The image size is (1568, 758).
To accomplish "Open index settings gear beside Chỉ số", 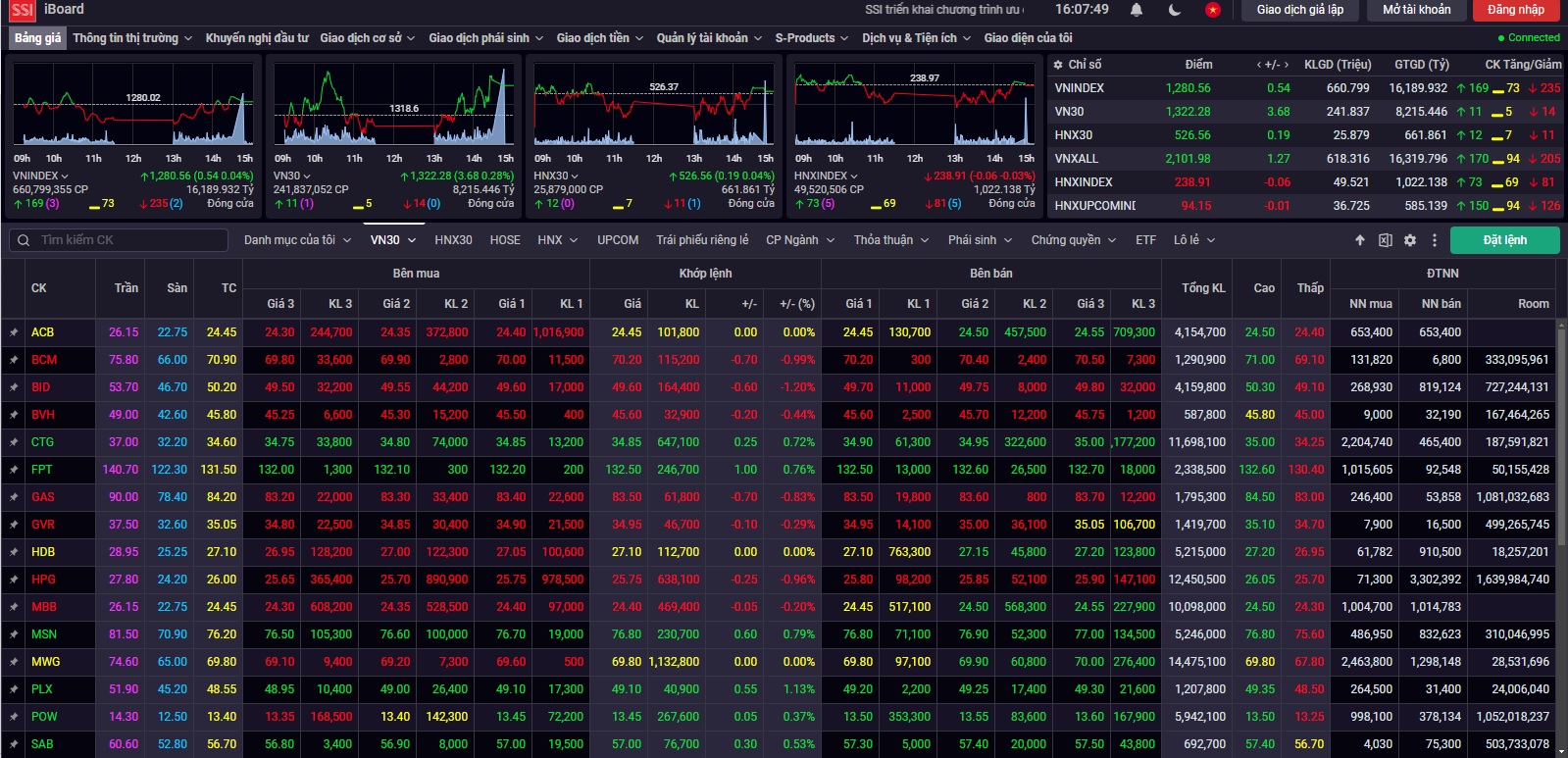I will (x=1058, y=65).
